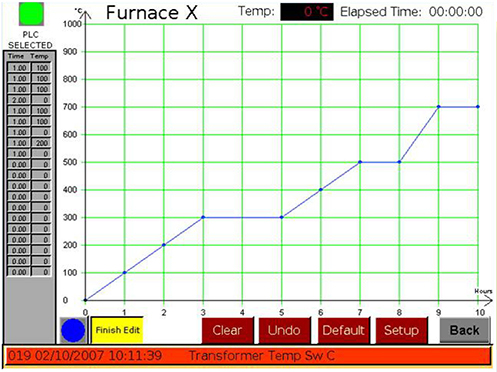Viewport: 497px width, 372px height.
Task: Click the 700 label on the temperature axis
Action: click(70, 107)
